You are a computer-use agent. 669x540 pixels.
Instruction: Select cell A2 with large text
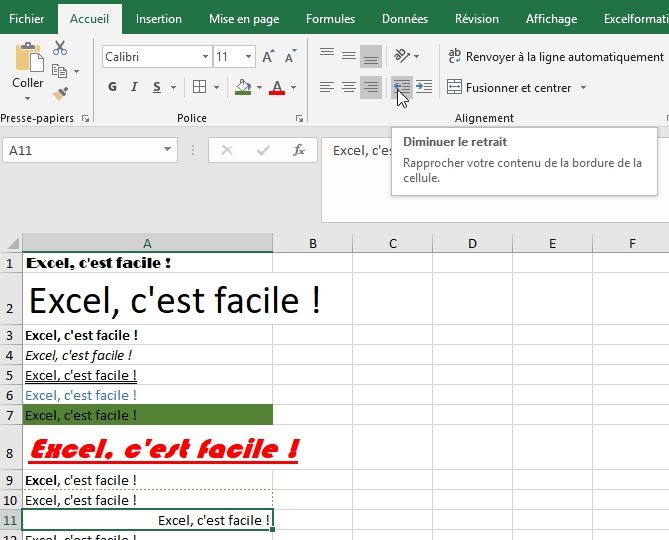coord(147,299)
